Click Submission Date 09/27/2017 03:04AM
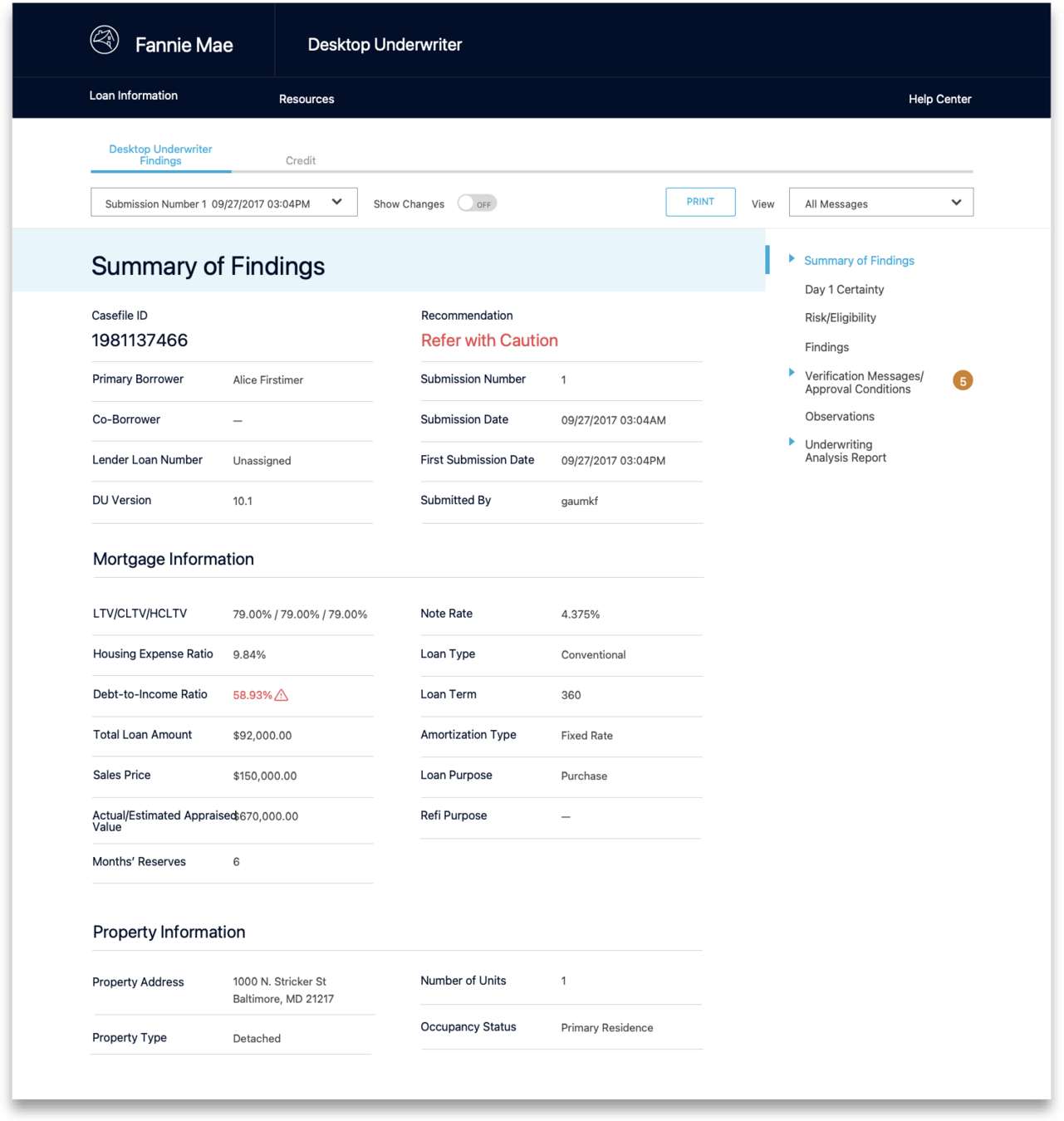 click(613, 421)
